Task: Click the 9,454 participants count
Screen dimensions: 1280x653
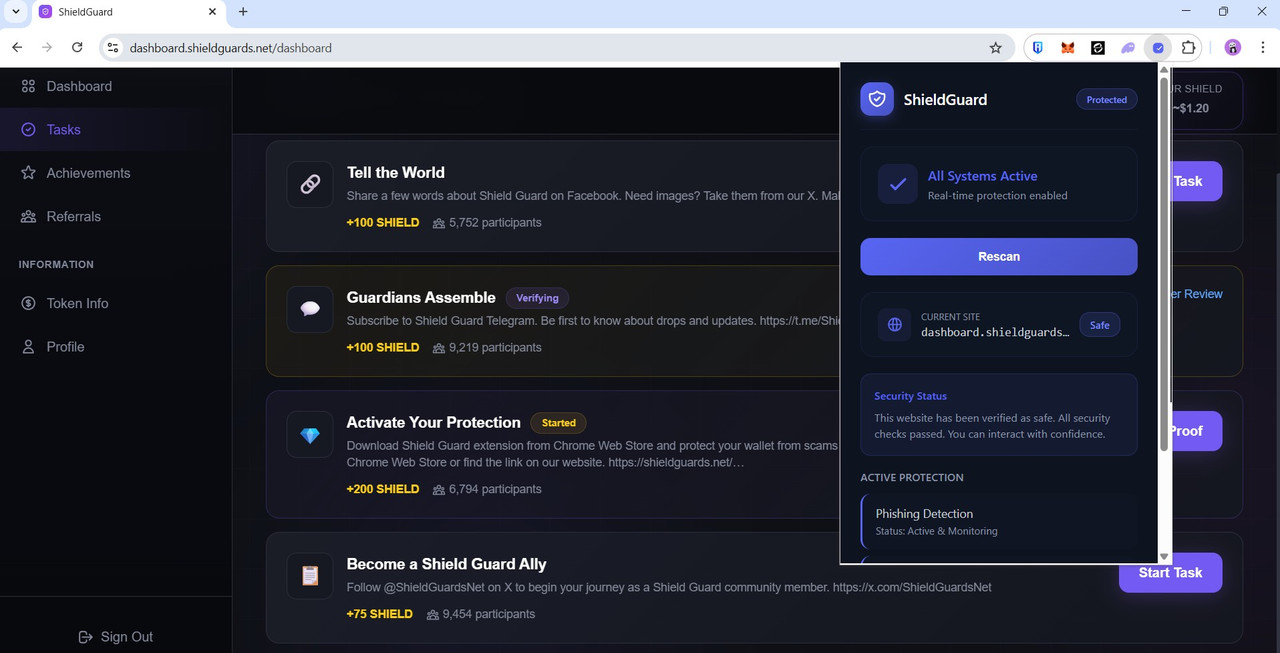Action: tap(480, 614)
